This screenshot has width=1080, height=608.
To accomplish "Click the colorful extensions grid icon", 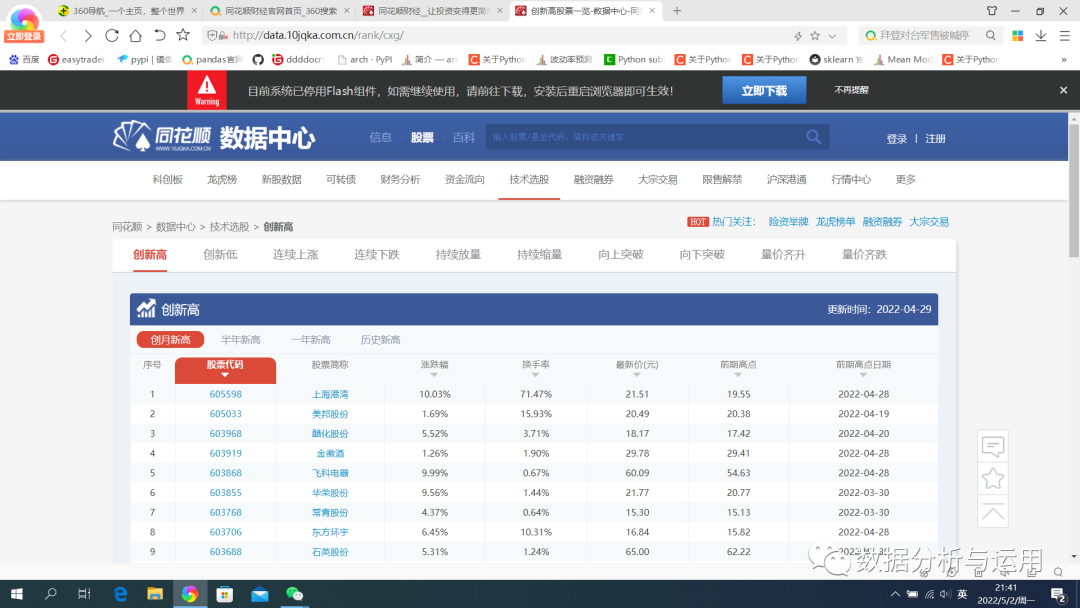I will click(x=1017, y=35).
